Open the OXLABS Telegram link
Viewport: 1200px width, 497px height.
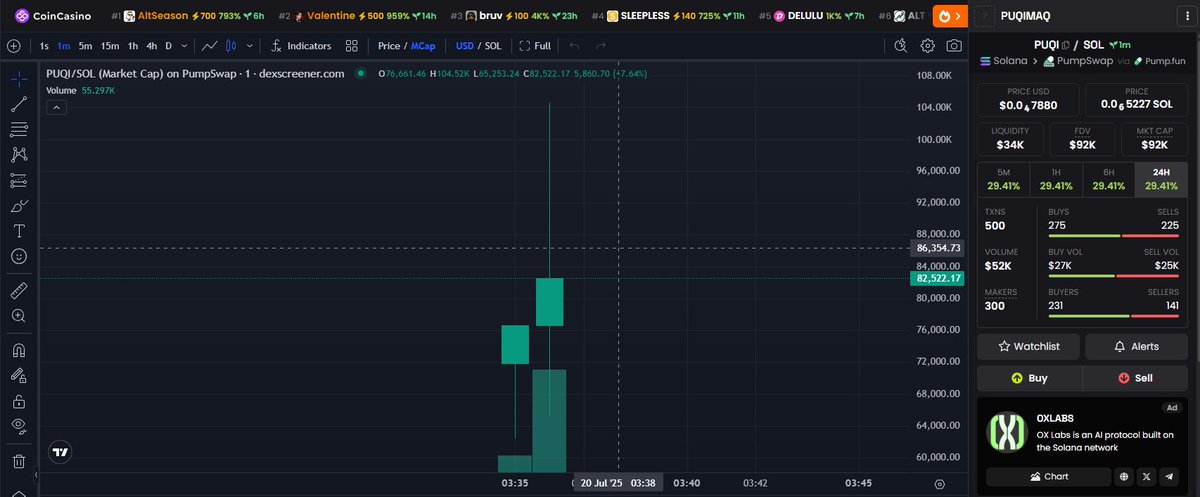(x=1170, y=477)
